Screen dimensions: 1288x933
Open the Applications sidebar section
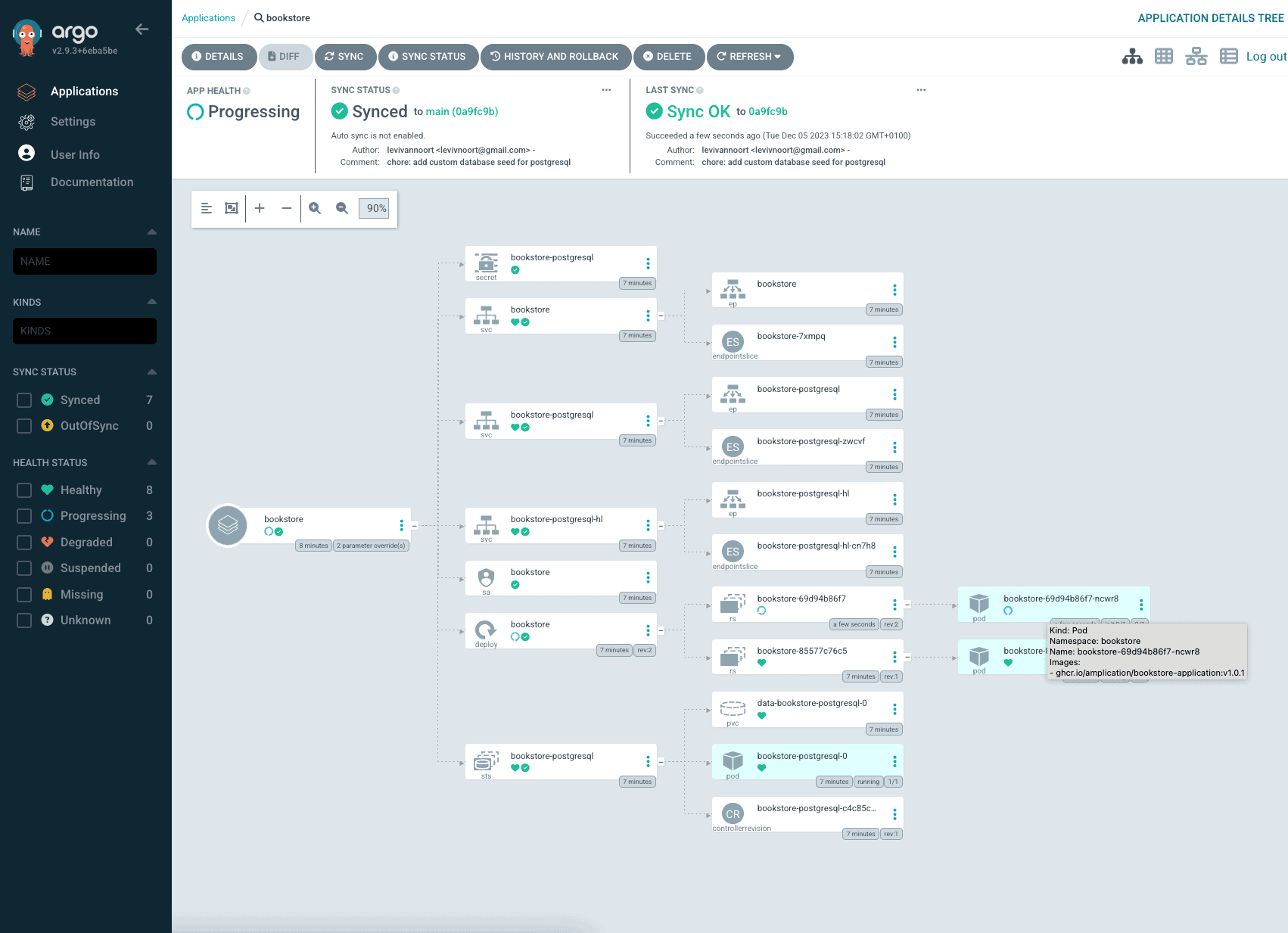tap(84, 92)
